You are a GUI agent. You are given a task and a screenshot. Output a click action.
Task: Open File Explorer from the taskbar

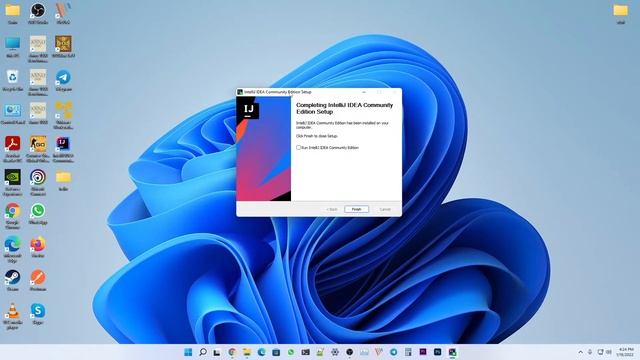pyautogui.click(x=247, y=352)
